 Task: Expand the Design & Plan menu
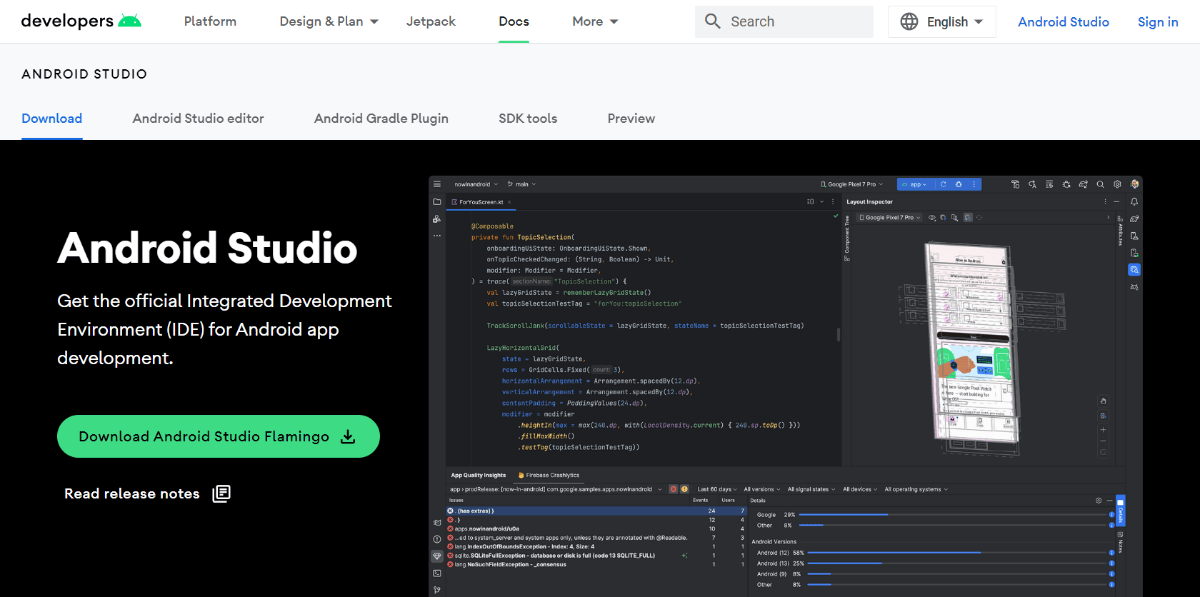tap(329, 21)
